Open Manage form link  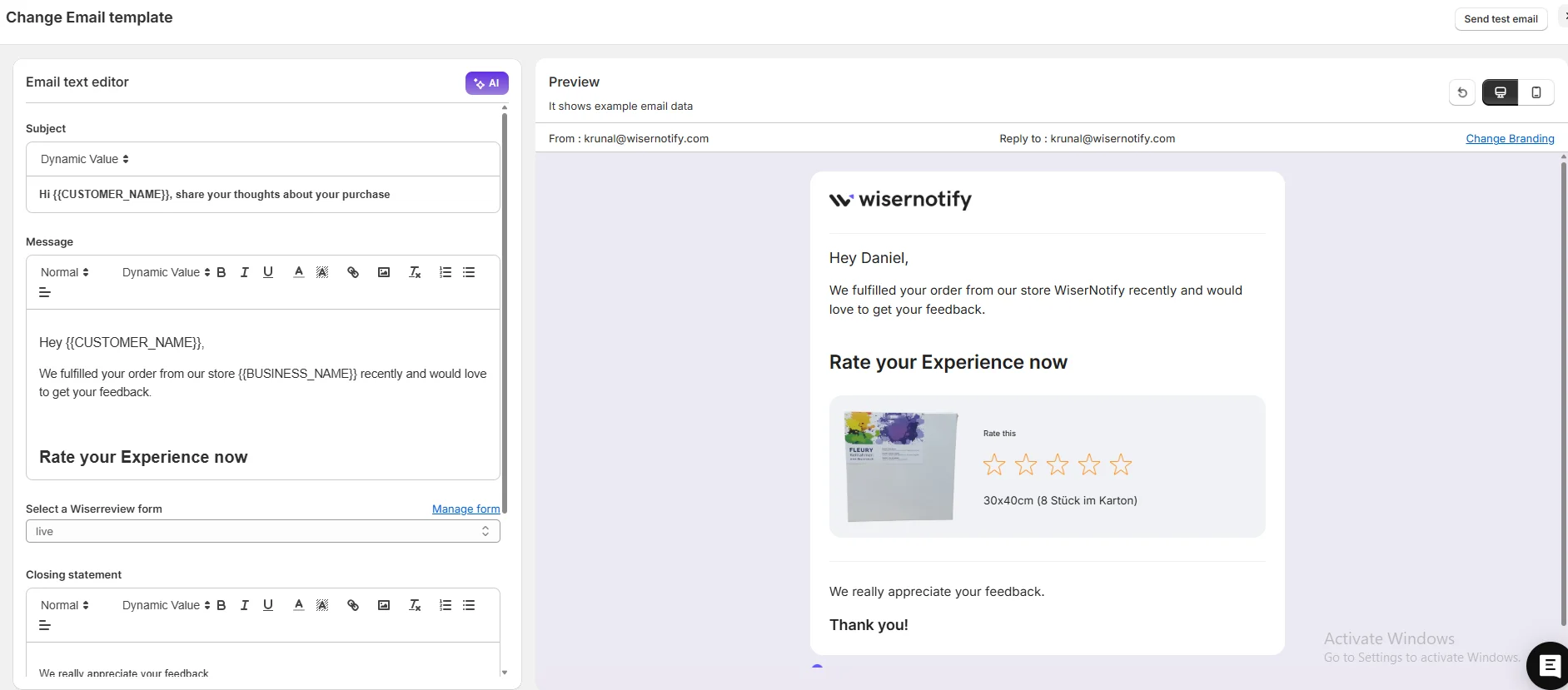pos(466,509)
